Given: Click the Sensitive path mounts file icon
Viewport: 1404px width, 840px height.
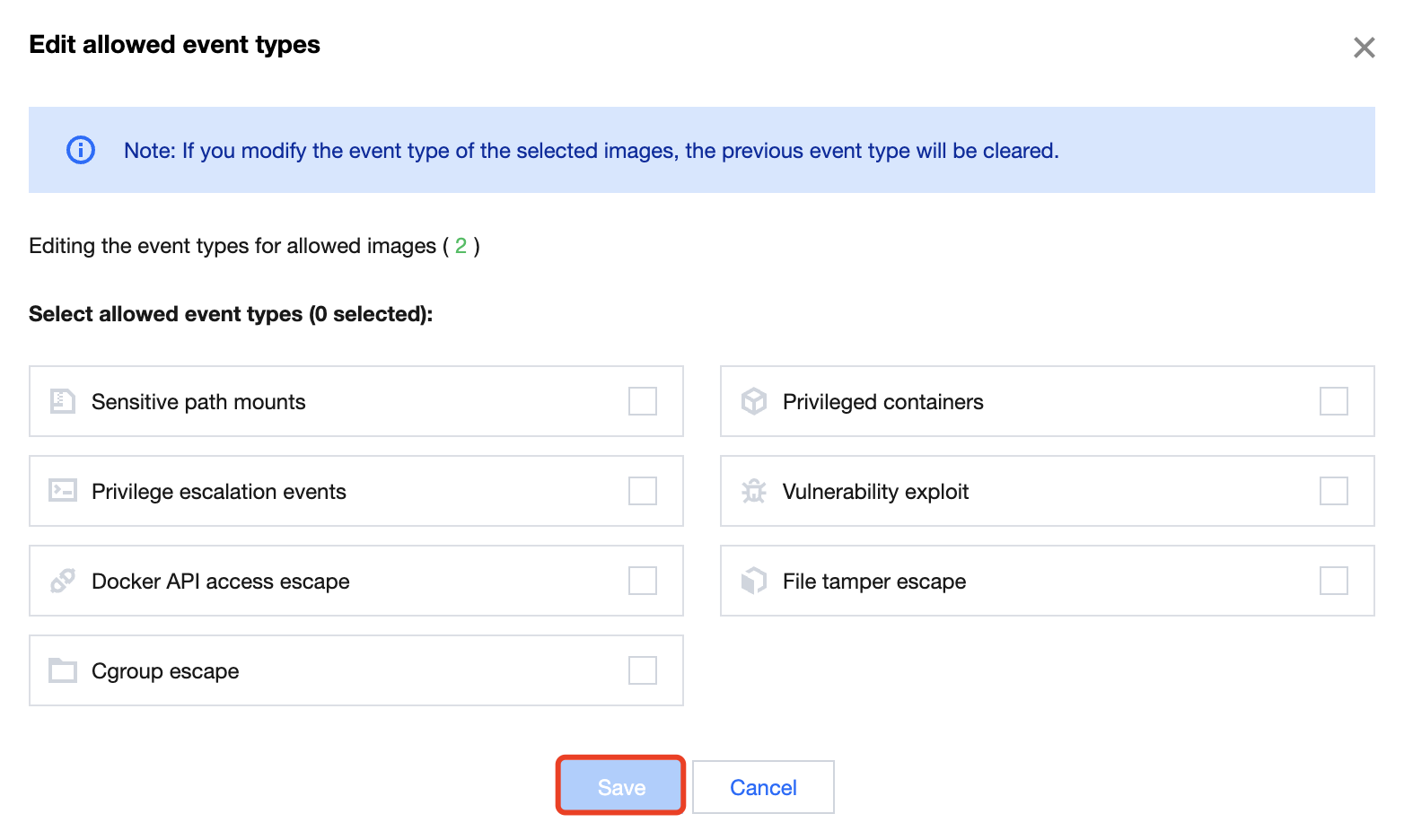Looking at the screenshot, I should click(x=62, y=401).
